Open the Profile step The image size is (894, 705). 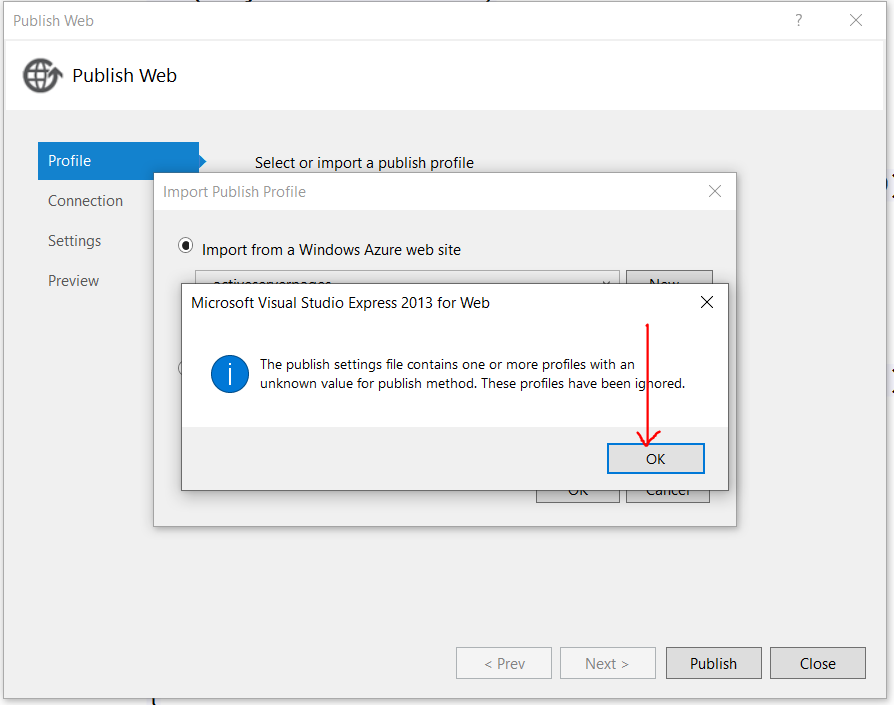click(118, 161)
